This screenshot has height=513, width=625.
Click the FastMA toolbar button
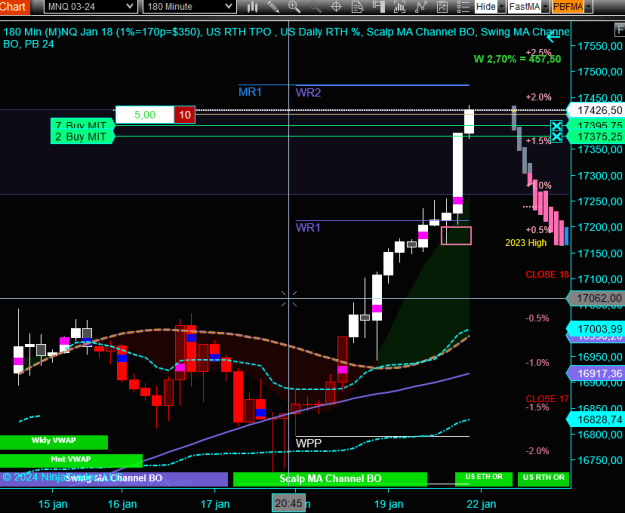[x=524, y=7]
